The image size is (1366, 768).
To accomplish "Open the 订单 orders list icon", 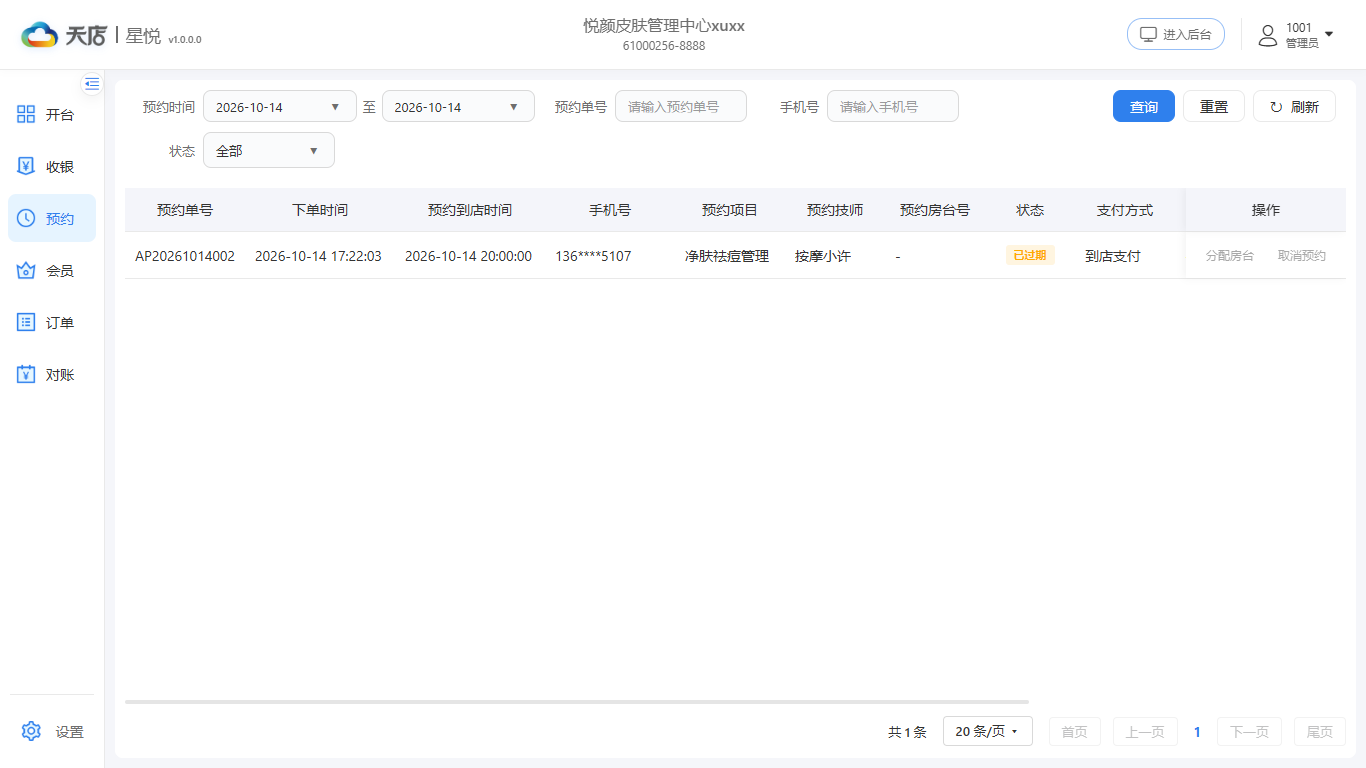I will point(26,322).
